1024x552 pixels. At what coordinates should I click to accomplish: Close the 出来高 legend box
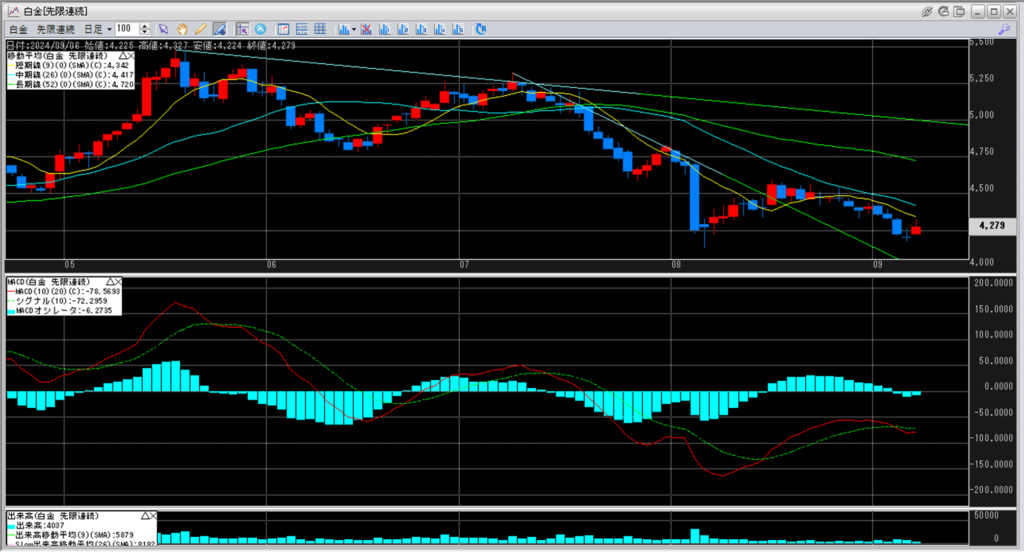153,515
